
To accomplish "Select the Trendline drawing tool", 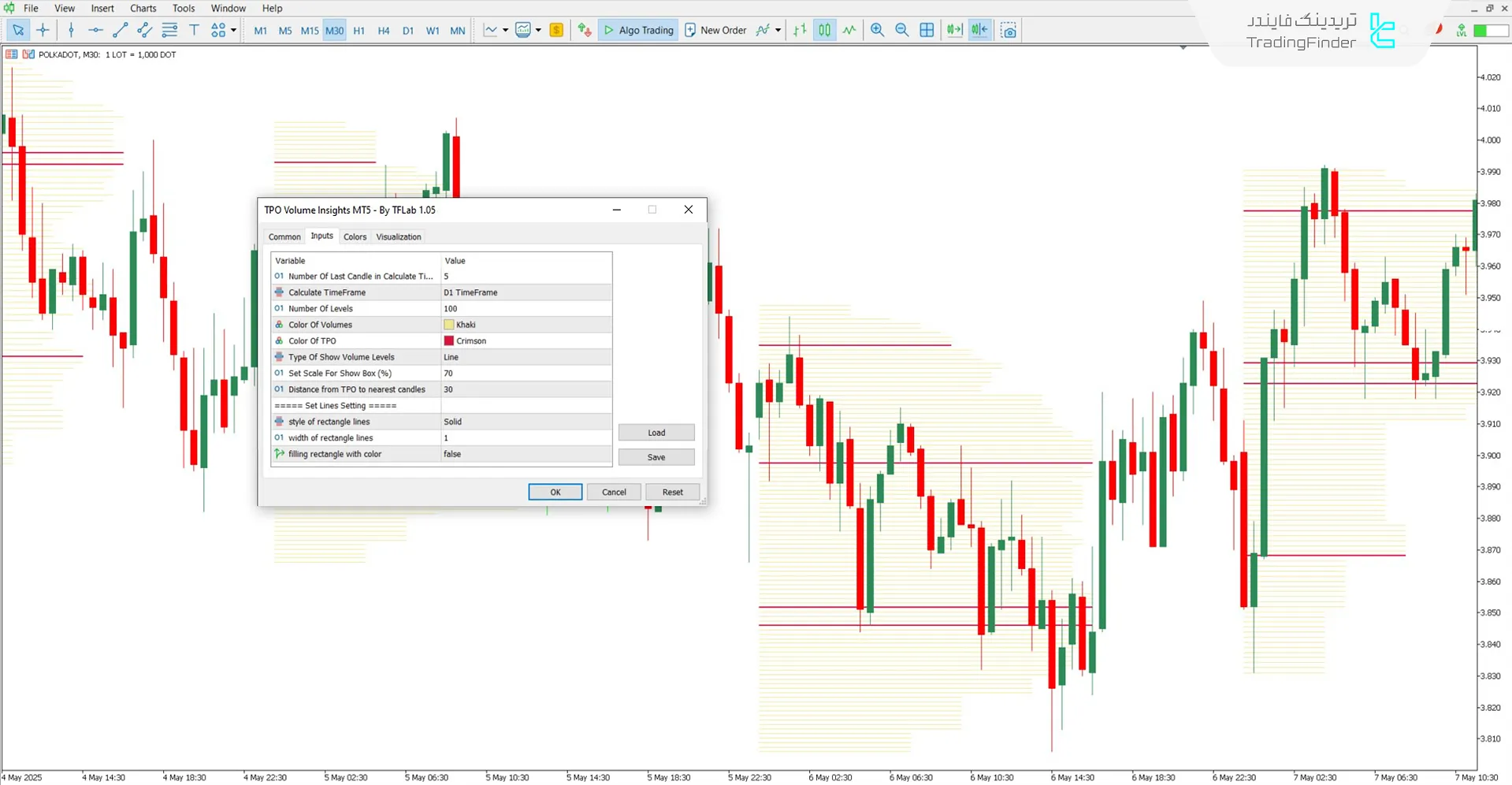I will point(120,30).
